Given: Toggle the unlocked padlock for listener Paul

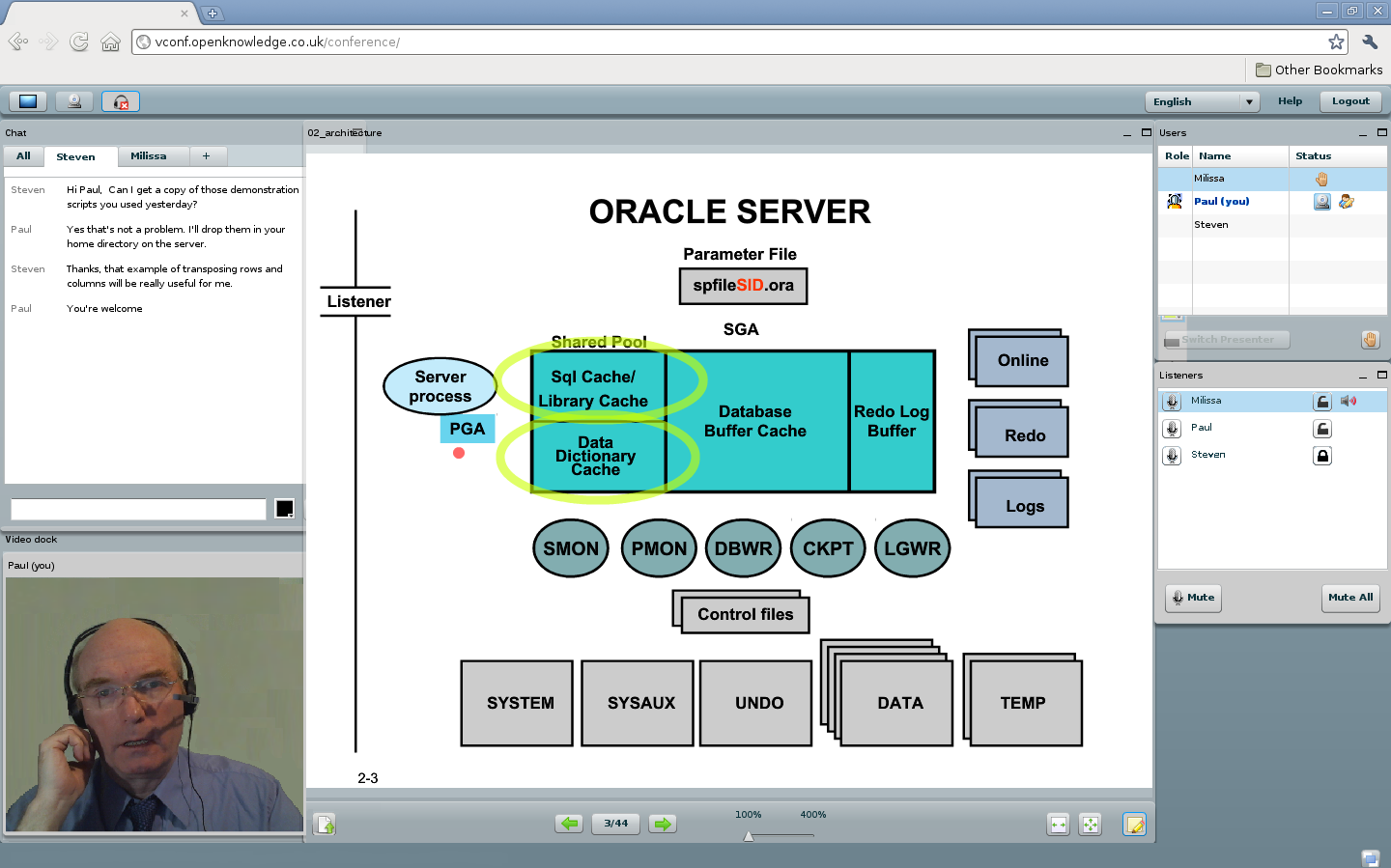Looking at the screenshot, I should coord(1322,429).
